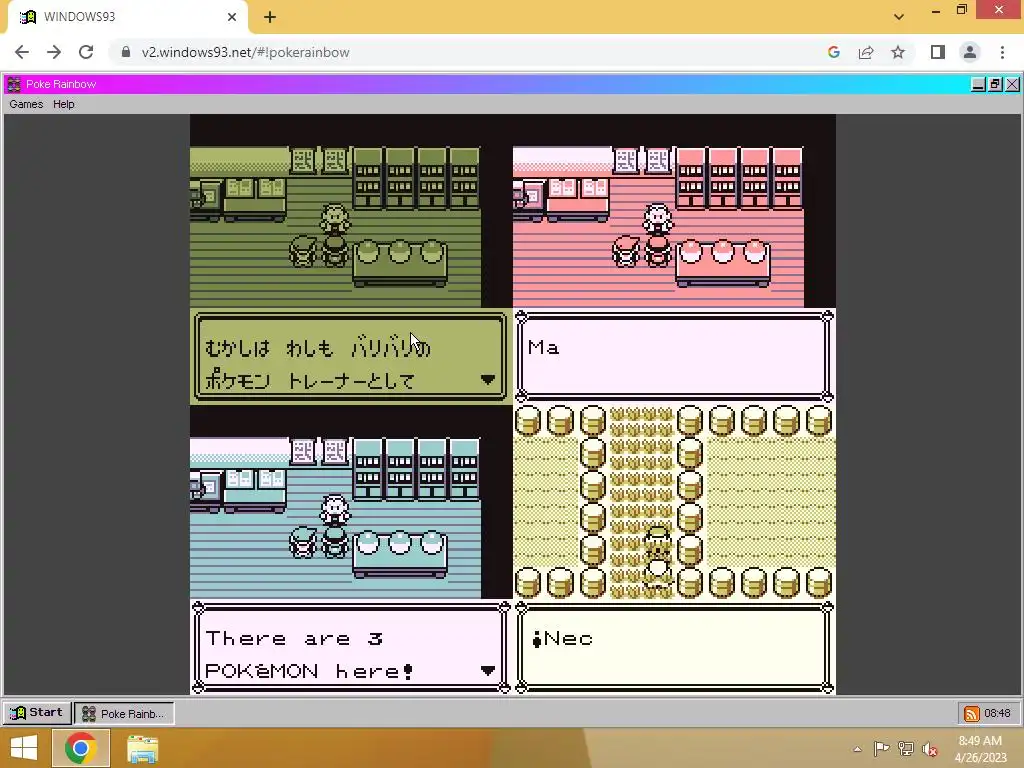
Task: Click the network tray icon
Action: 906,748
